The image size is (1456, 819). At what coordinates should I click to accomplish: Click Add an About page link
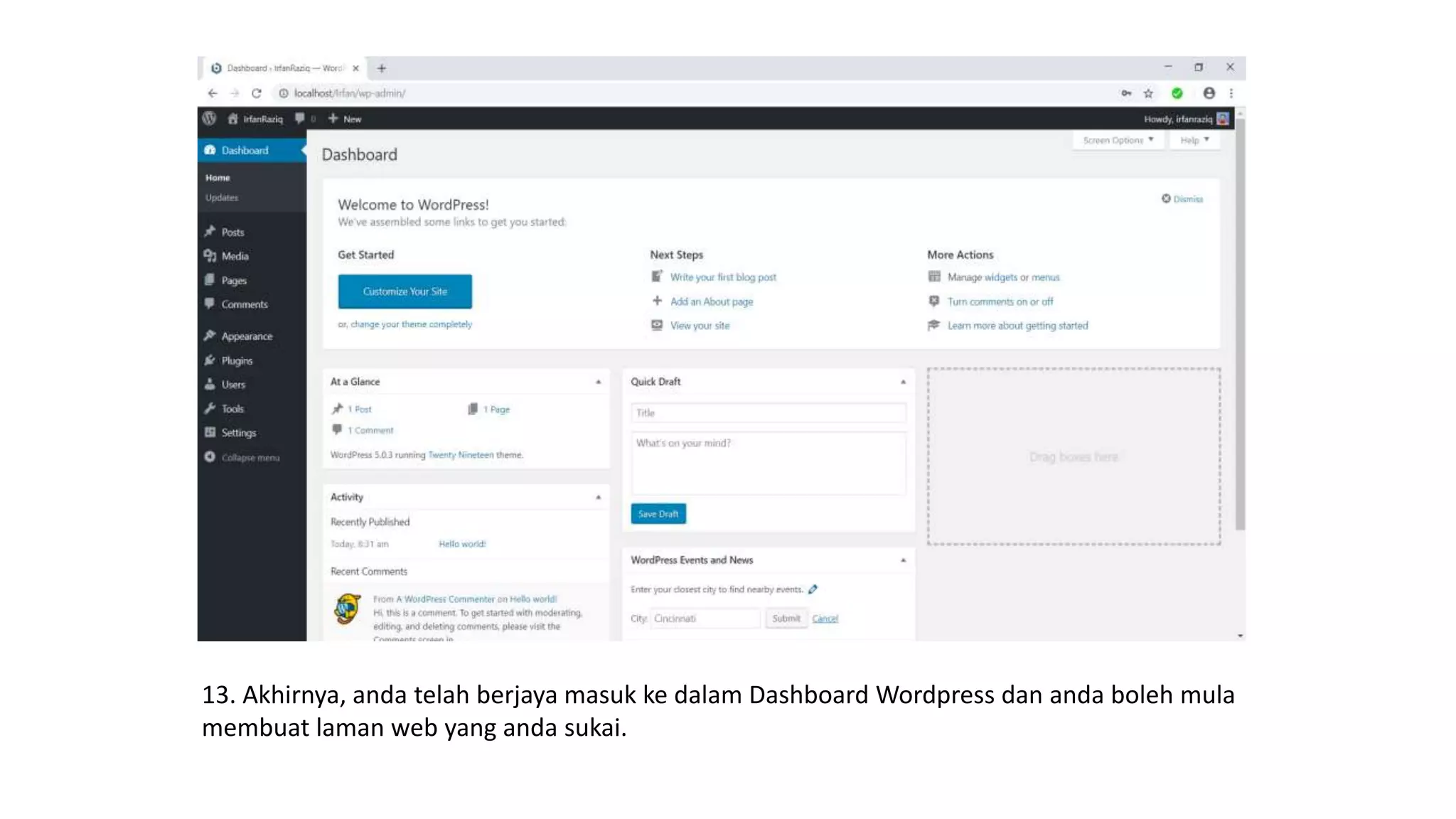tap(712, 301)
